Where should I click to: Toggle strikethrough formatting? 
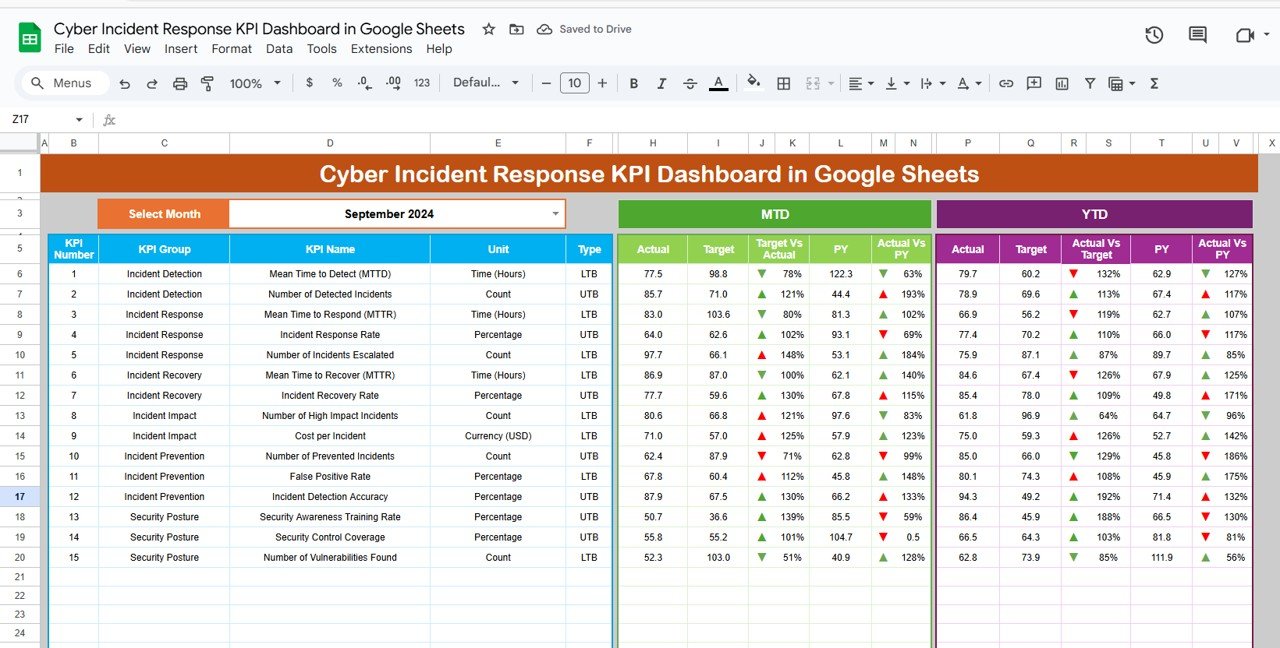coord(689,83)
